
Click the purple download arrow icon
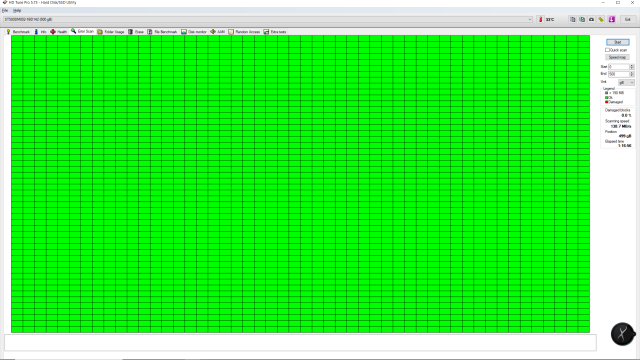(611, 19)
